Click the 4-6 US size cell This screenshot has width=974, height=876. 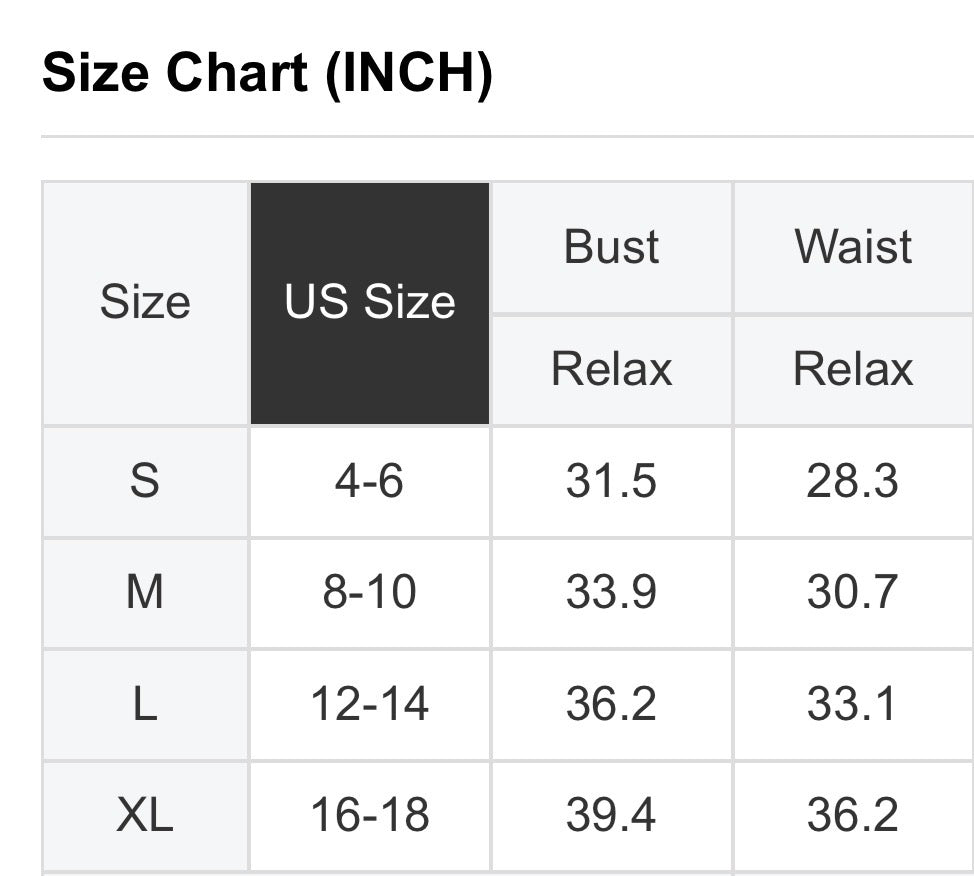point(370,482)
